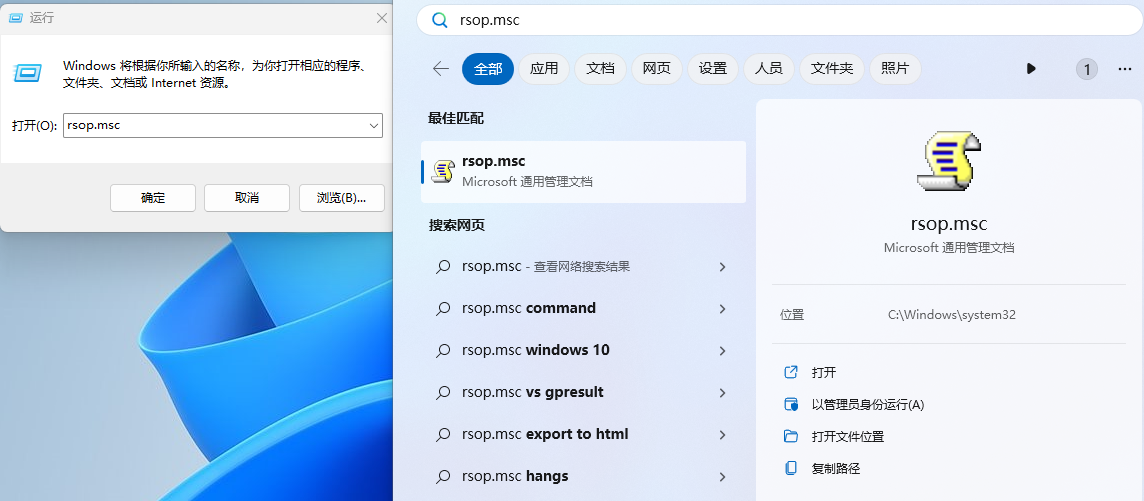The image size is (1144, 501).
Task: Click magnifier icon beside 'rsop.msc command'
Action: tap(443, 308)
